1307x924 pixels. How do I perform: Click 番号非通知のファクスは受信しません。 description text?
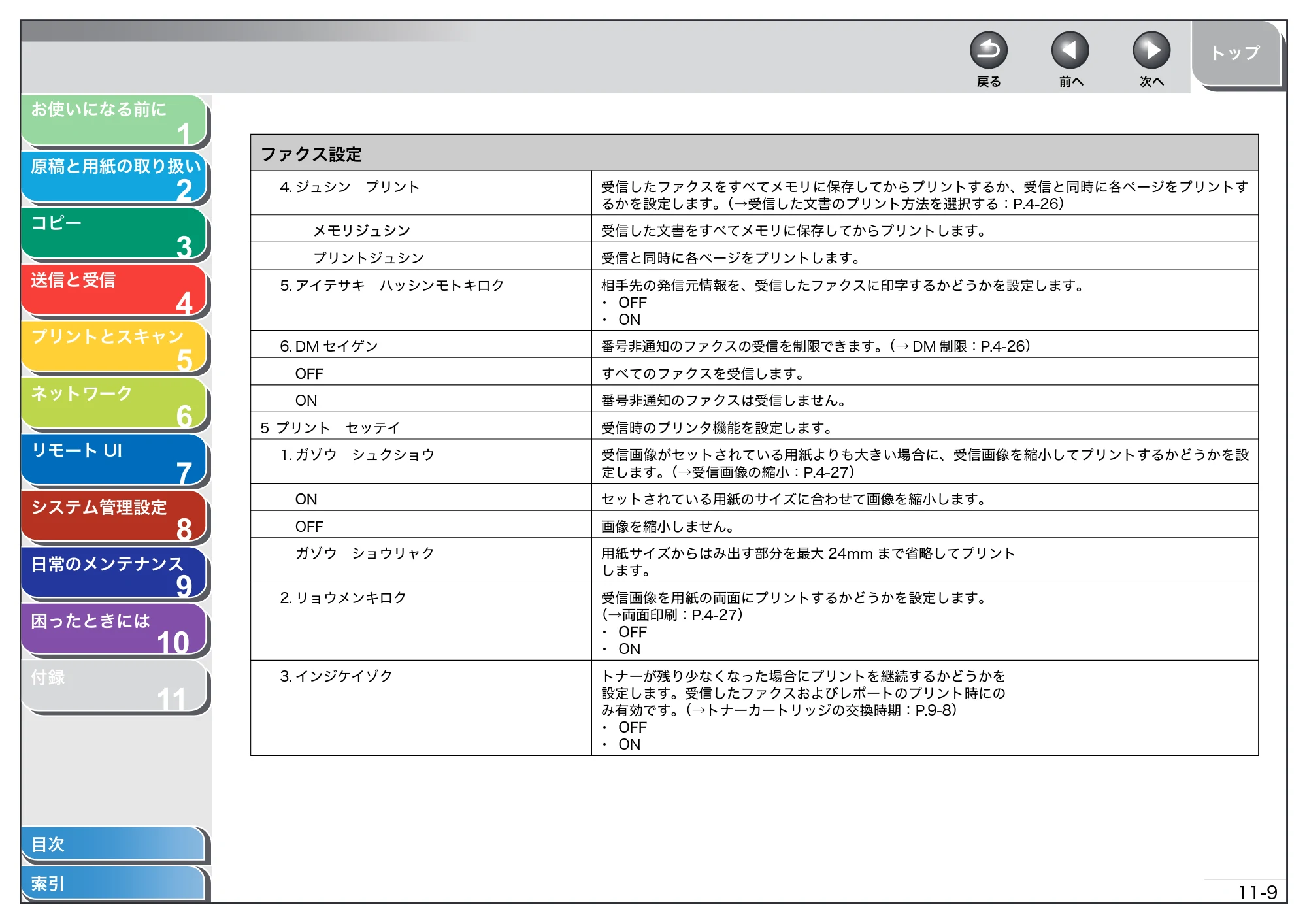[724, 401]
